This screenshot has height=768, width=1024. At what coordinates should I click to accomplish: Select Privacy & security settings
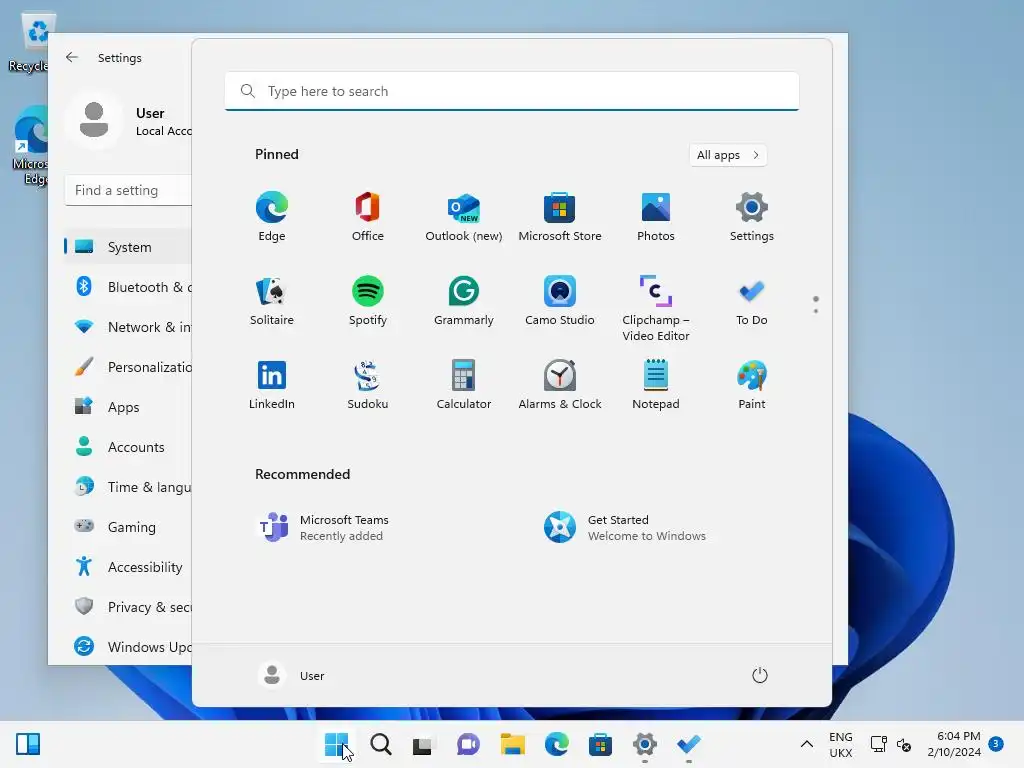(x=128, y=607)
